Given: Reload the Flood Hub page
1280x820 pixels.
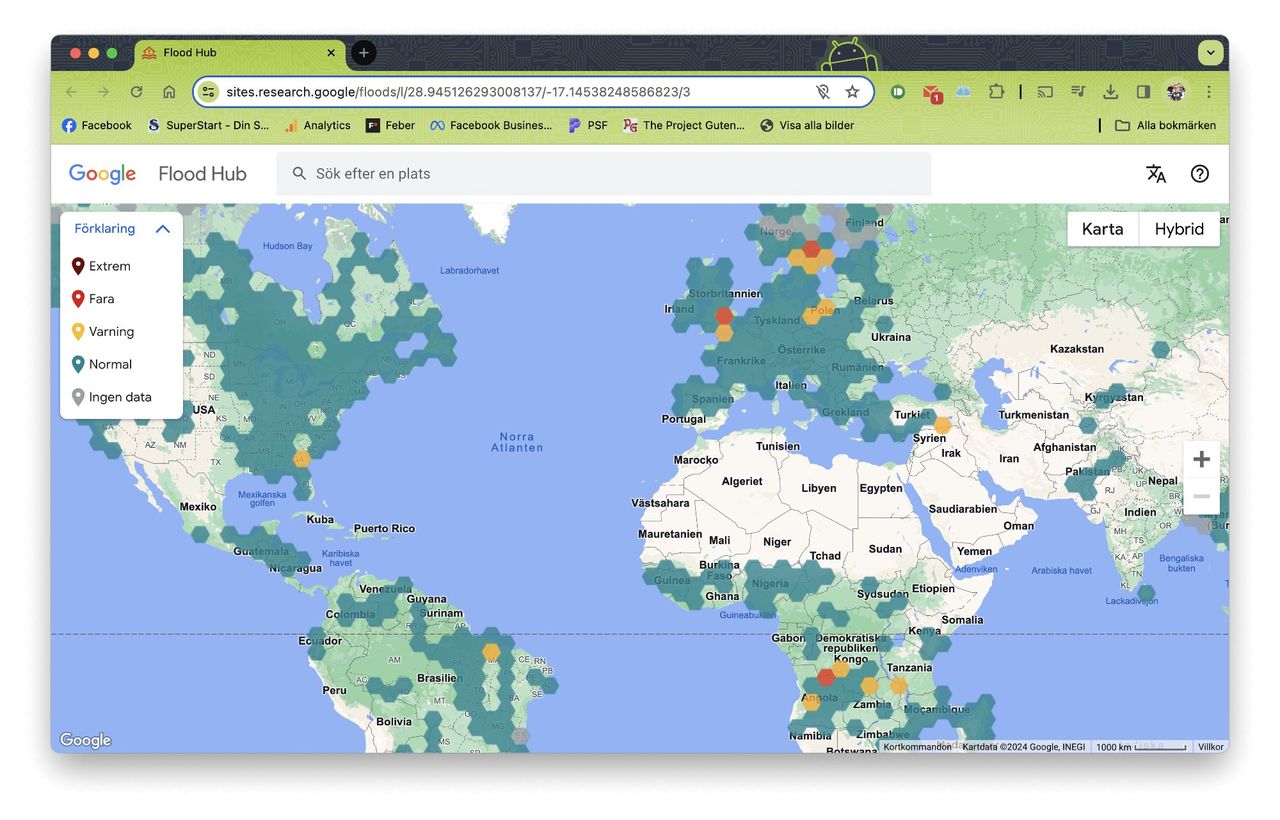Looking at the screenshot, I should (136, 92).
